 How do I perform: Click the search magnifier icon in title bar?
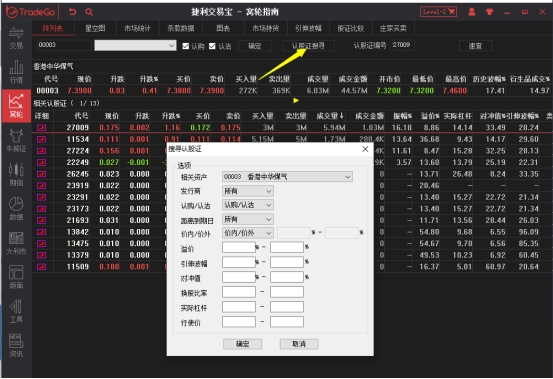tap(89, 12)
